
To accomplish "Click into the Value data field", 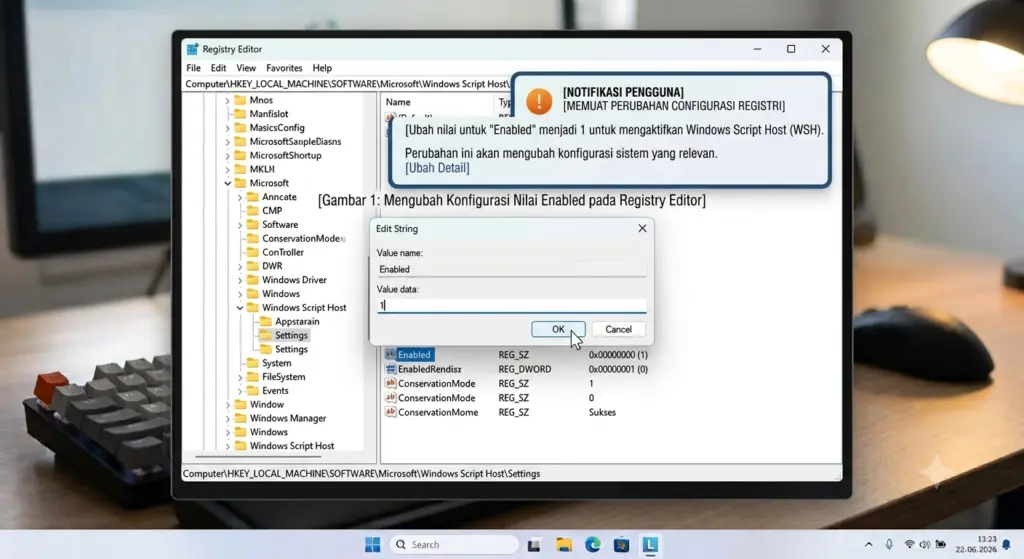I will (511, 305).
